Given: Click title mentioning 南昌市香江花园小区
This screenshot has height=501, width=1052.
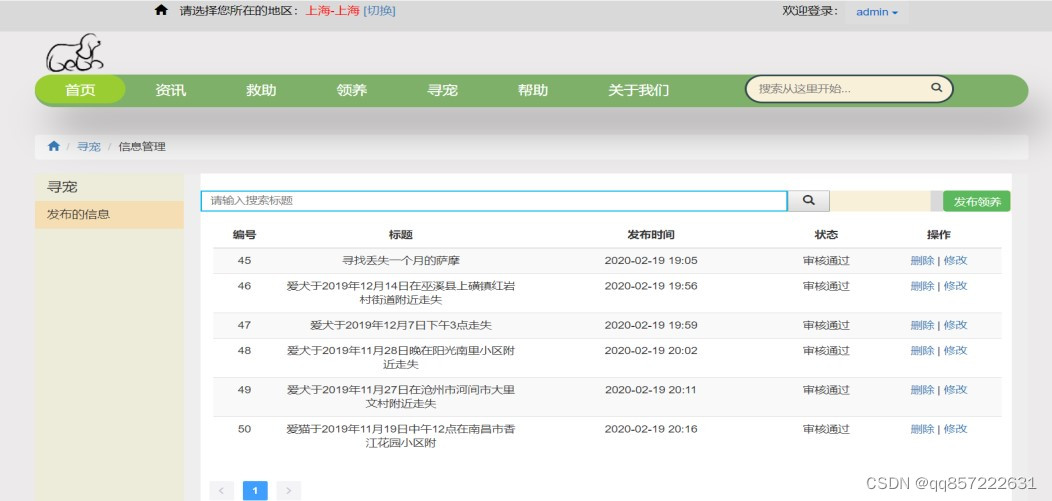Looking at the screenshot, I should 401,435.
